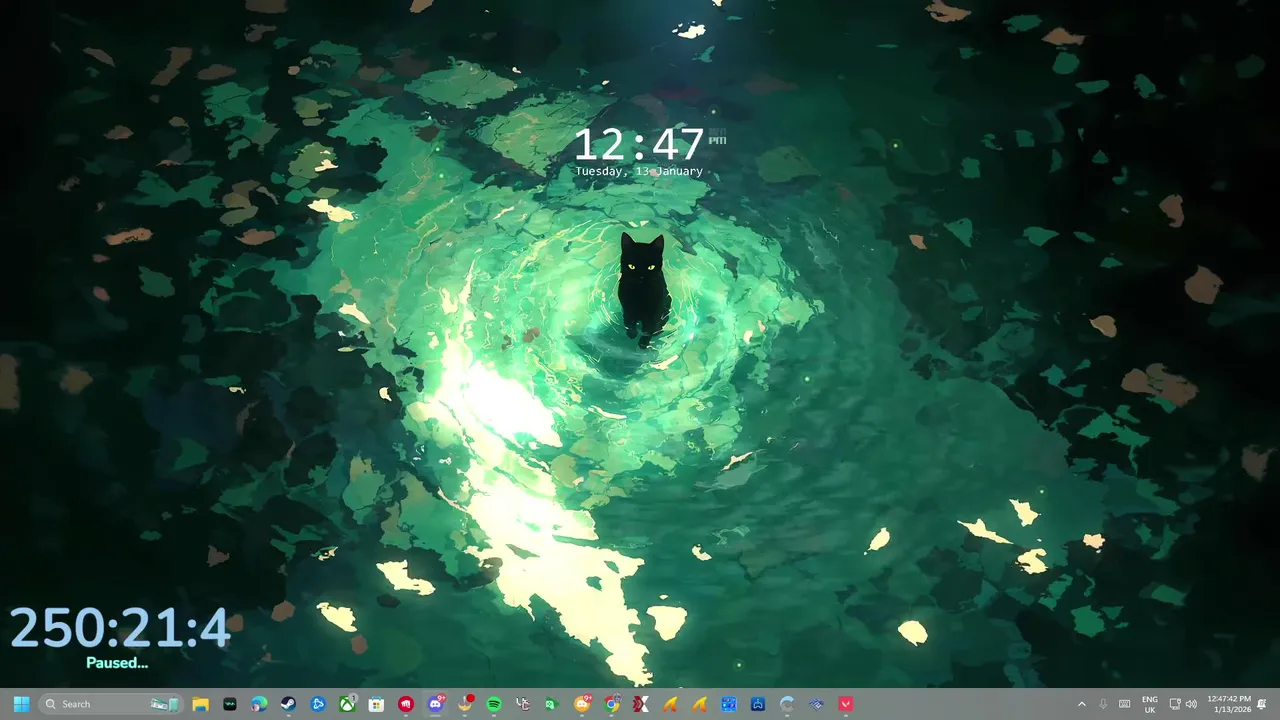Open the taskbar clock showing 12:47:42 PM
Viewport: 1280px width, 720px height.
pos(1228,704)
